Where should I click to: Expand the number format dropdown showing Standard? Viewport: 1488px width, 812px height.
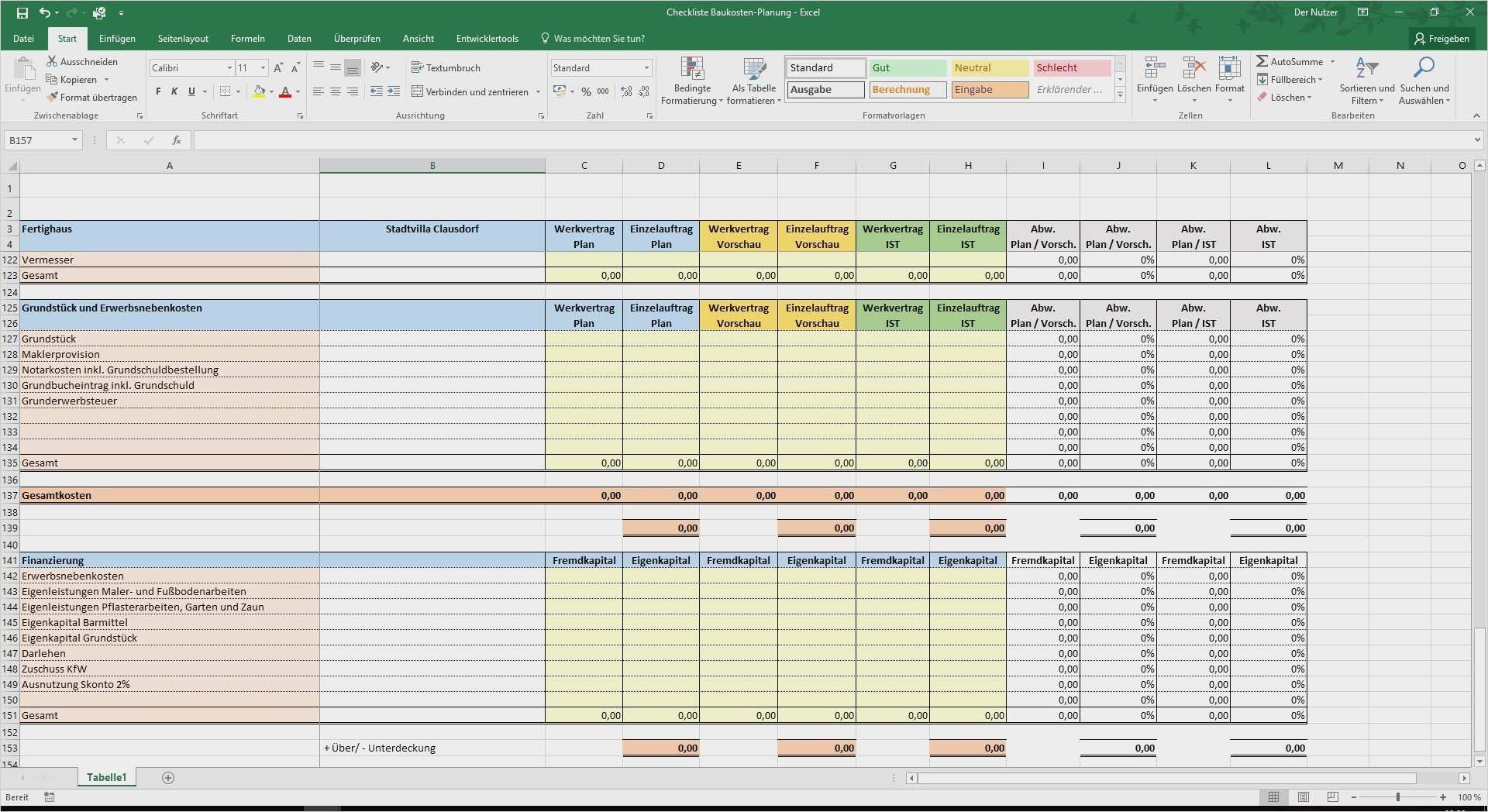pyautogui.click(x=646, y=67)
